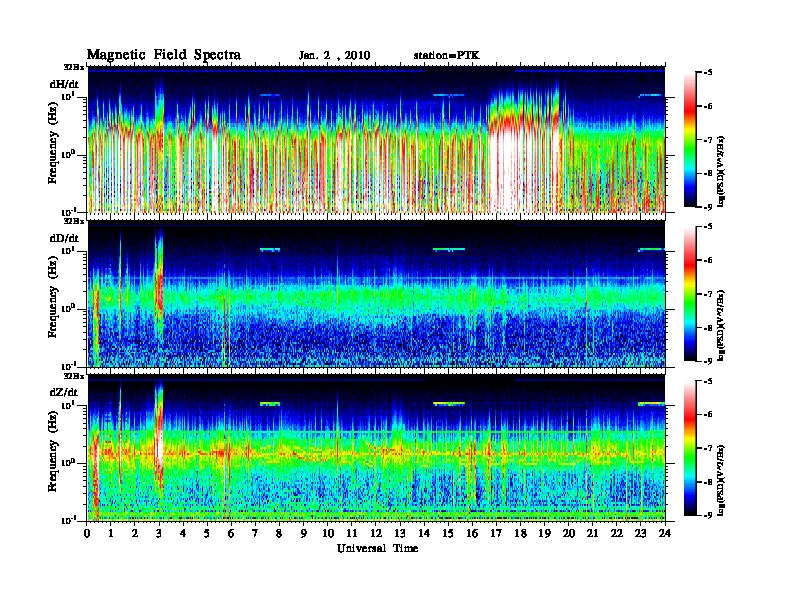Click the dH/dt panel color scale bar
Screen dimensions: 792x612
coord(689,140)
